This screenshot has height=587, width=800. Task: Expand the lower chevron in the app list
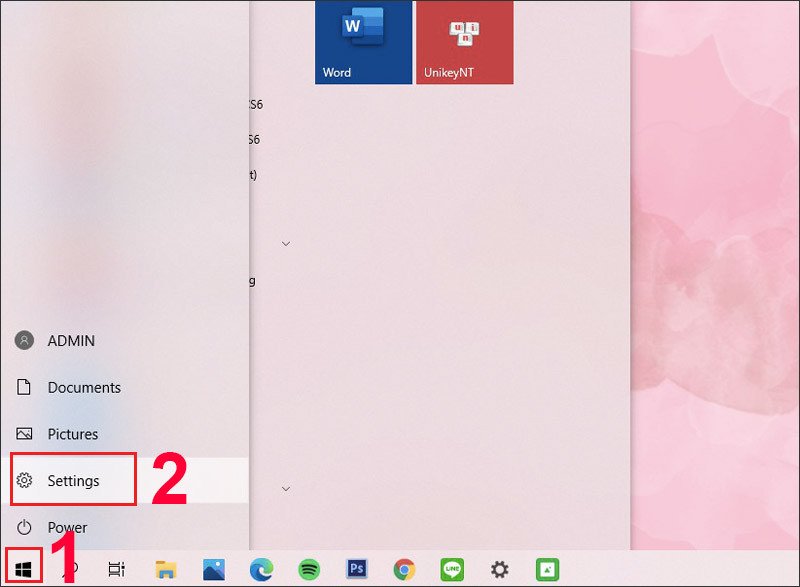pos(286,487)
